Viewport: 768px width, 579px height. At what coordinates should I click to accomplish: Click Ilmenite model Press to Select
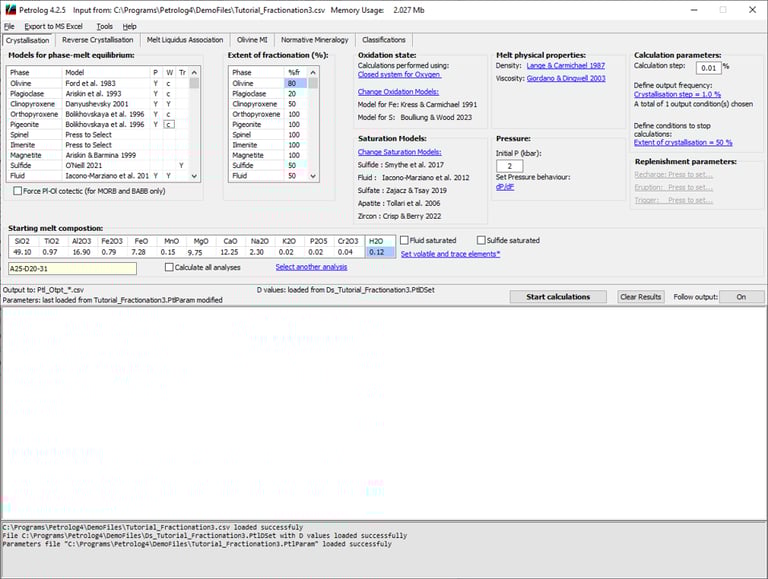(x=107, y=145)
